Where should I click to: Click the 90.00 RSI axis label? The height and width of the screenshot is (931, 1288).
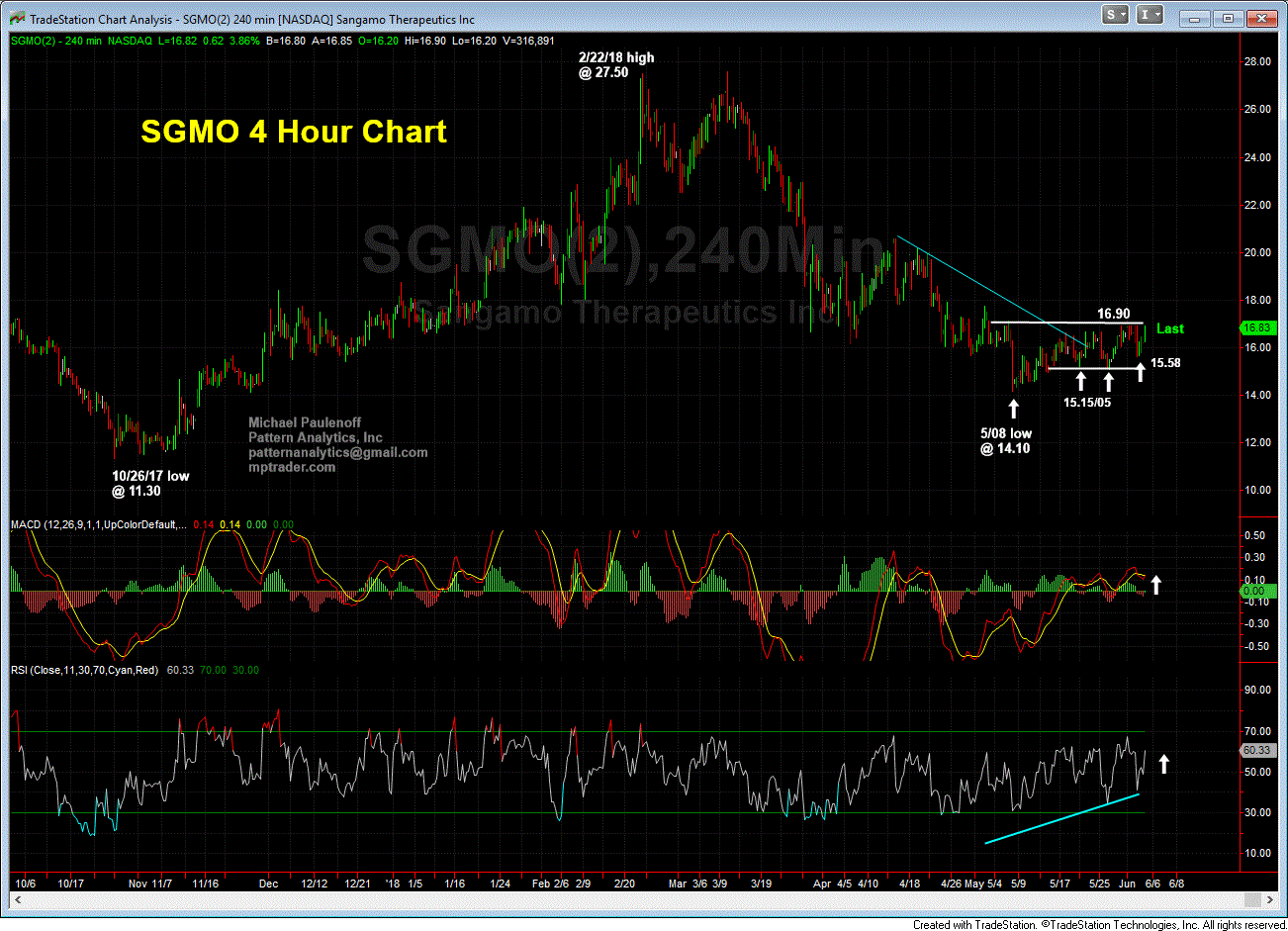pos(1257,691)
